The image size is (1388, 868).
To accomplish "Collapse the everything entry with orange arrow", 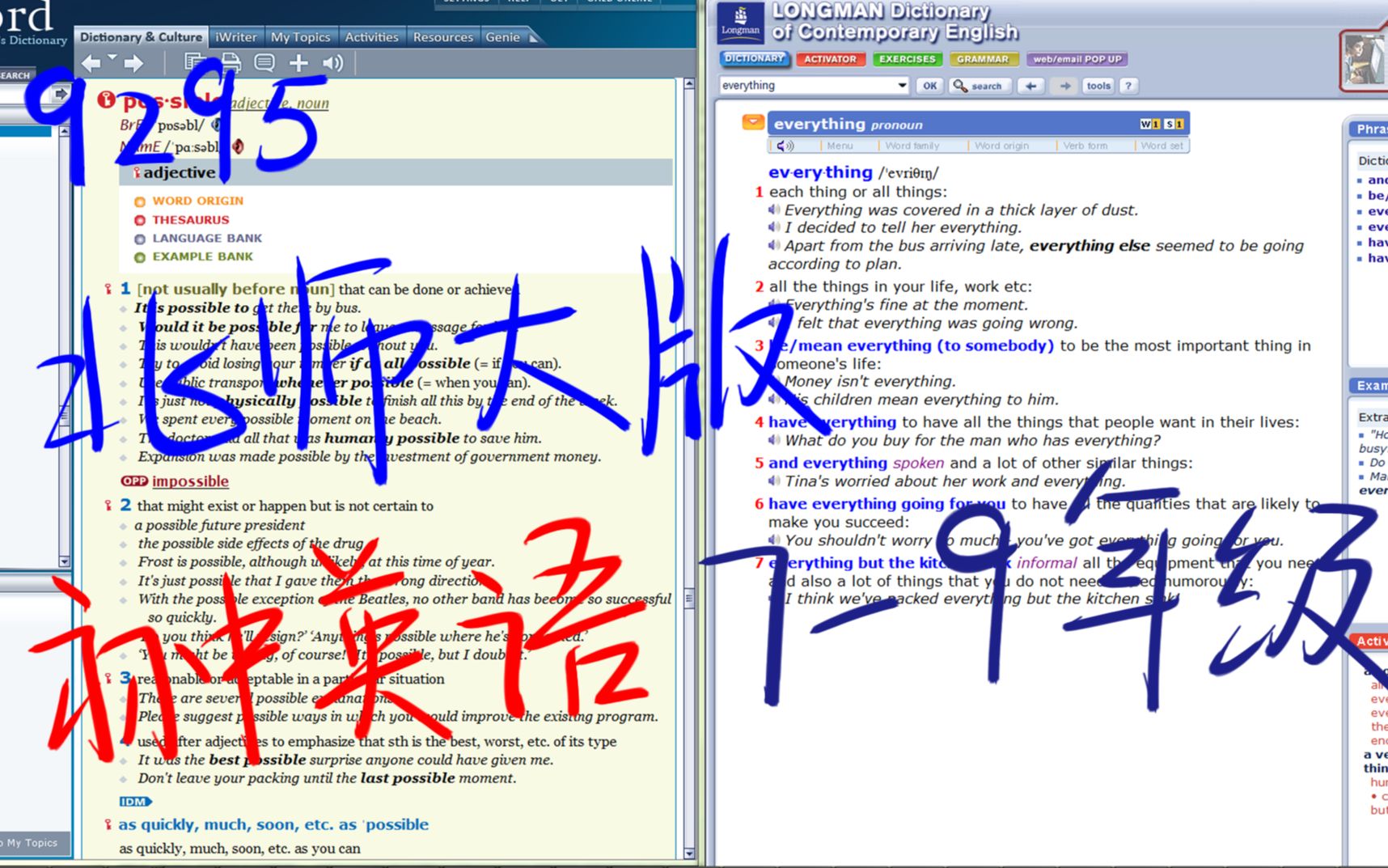I will 753,122.
